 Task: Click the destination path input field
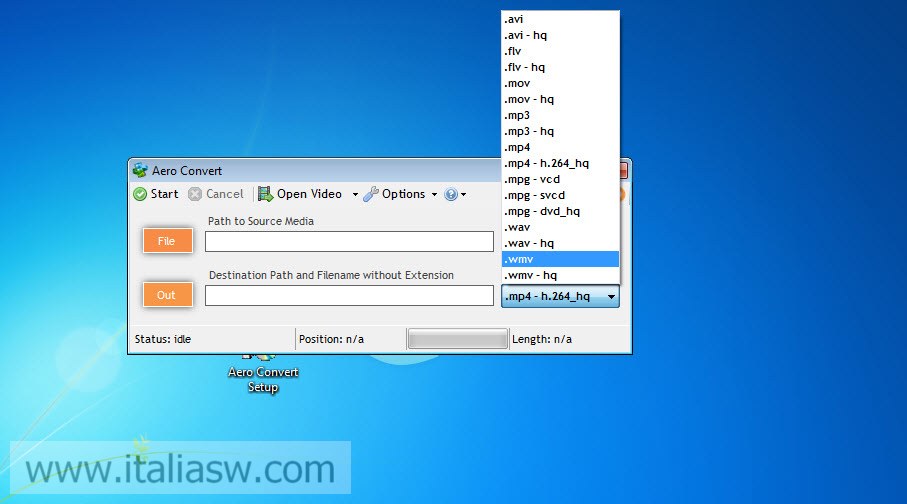(349, 296)
